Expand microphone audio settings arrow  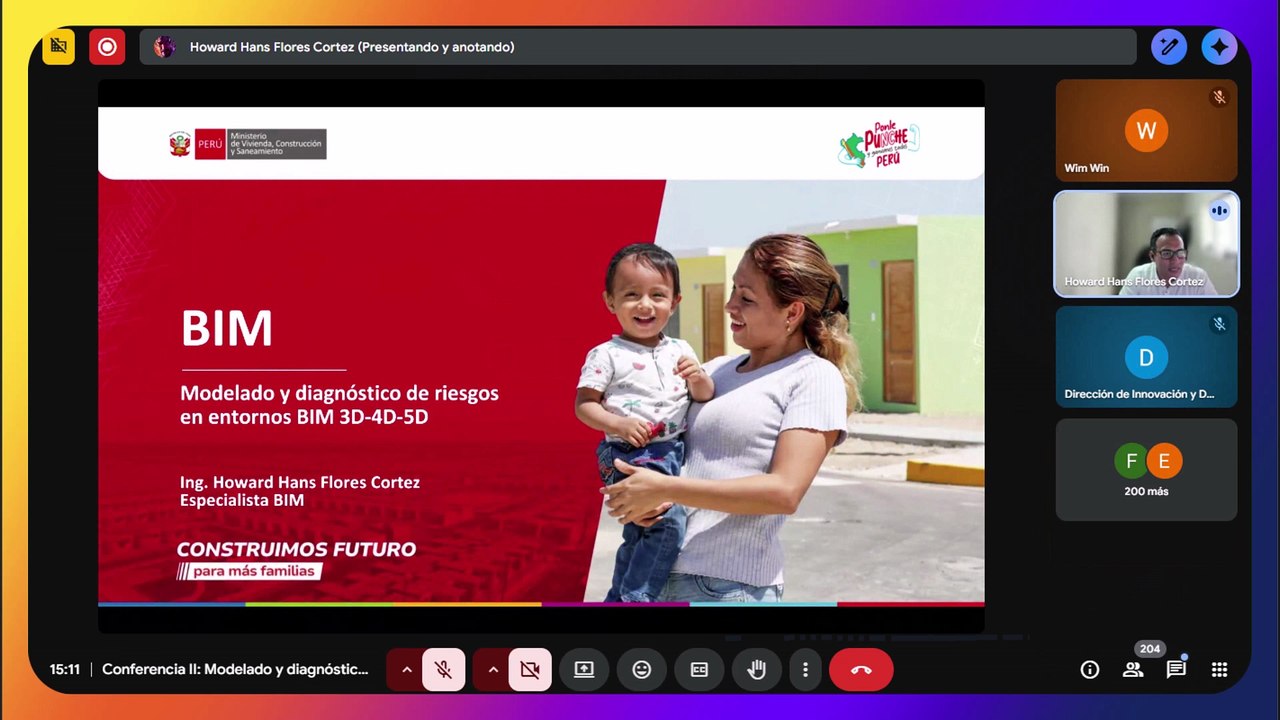(406, 670)
